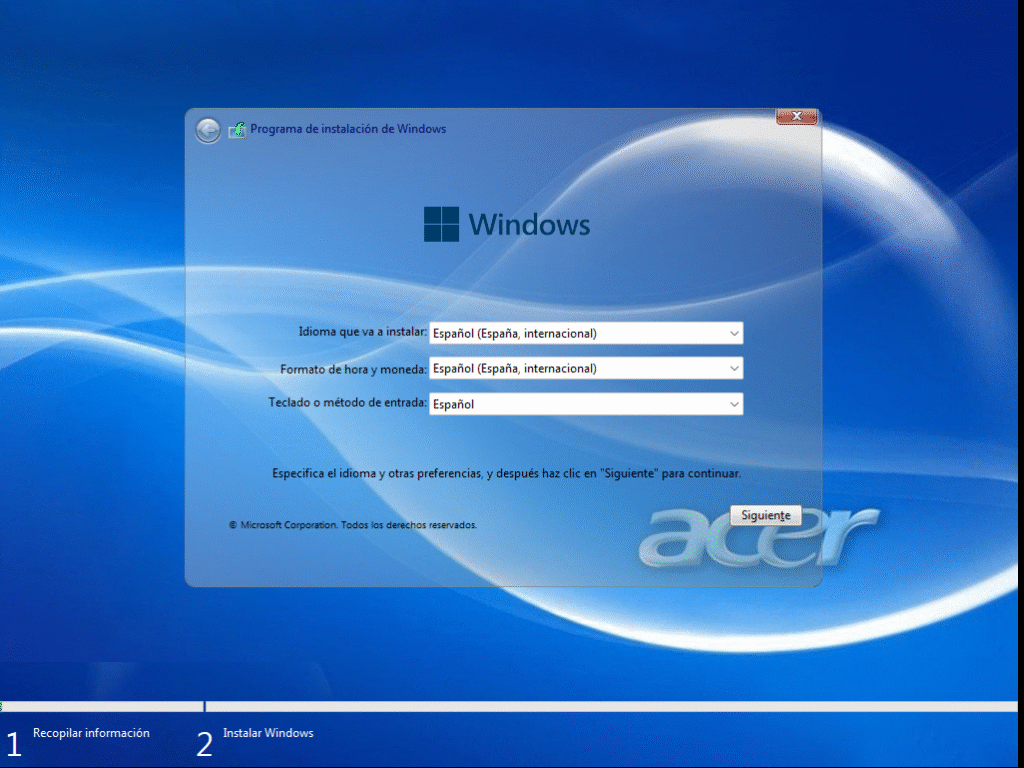Click the 'Especifica el idioma' instruction text
This screenshot has height=768, width=1024.
pyautogui.click(x=506, y=472)
